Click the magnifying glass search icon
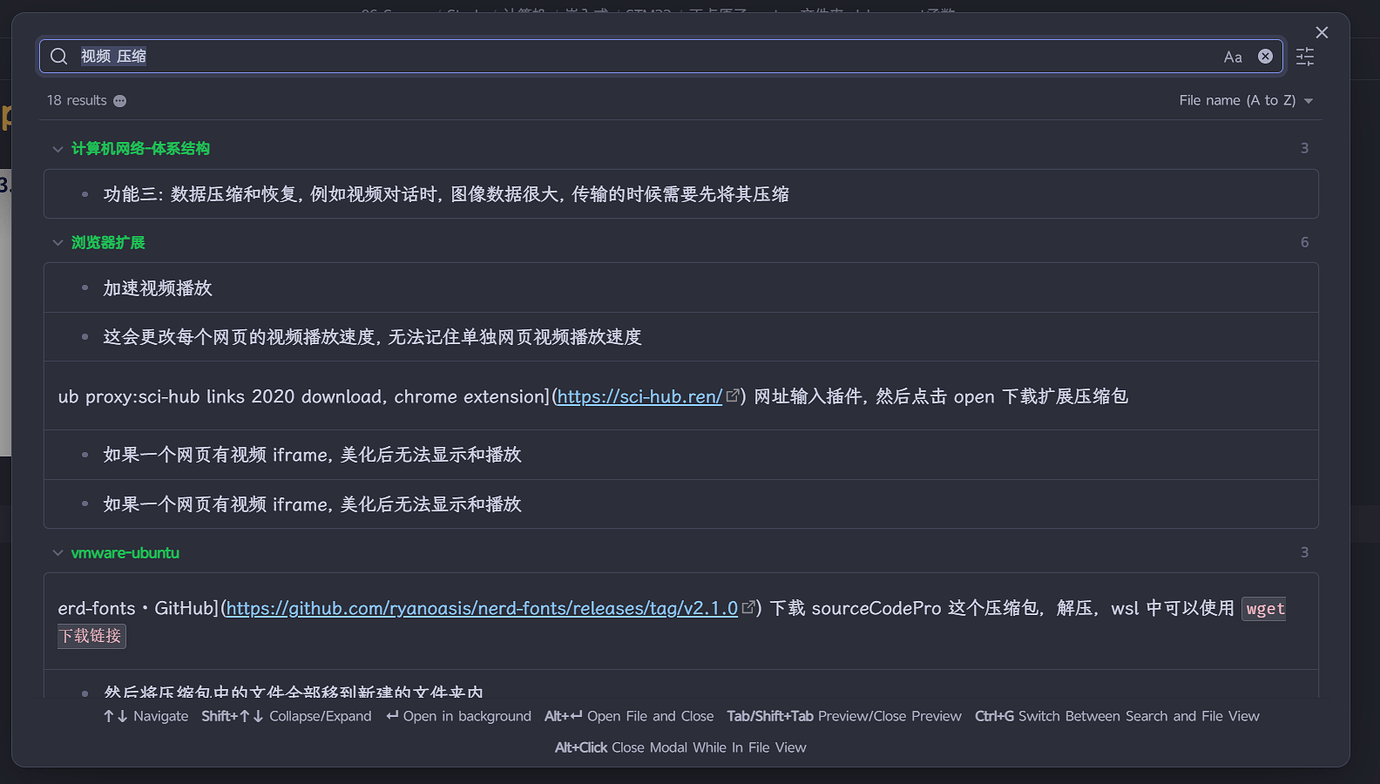Viewport: 1380px width, 784px height. tap(58, 56)
